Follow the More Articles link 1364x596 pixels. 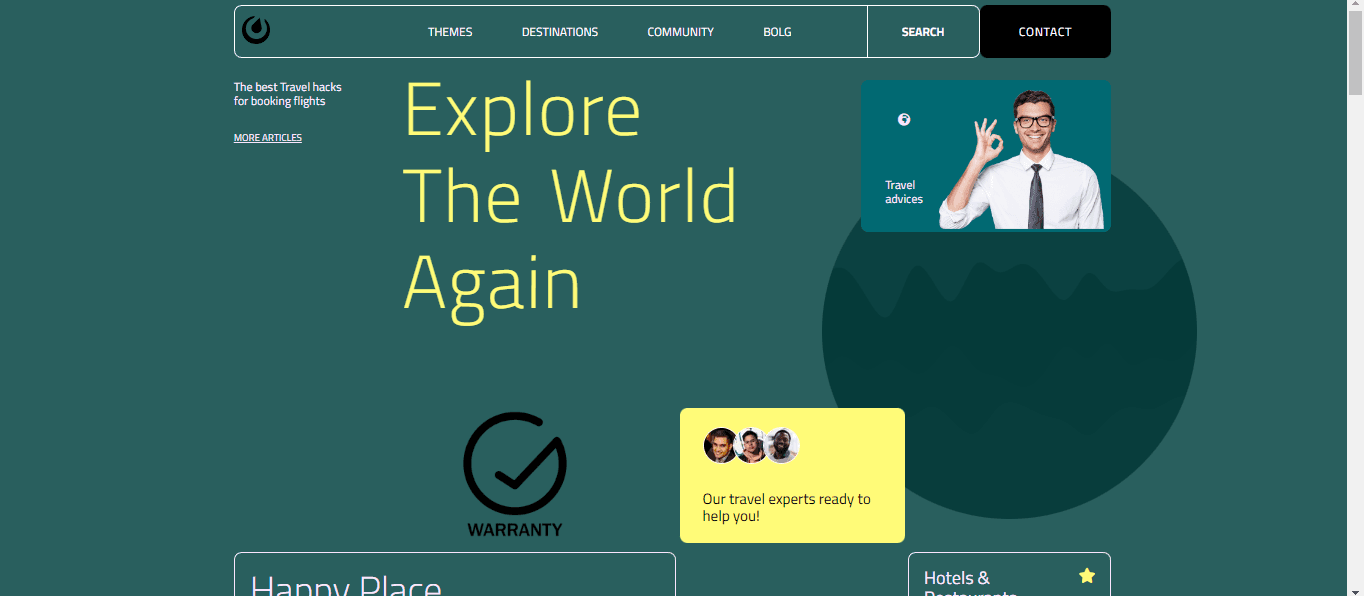(267, 138)
